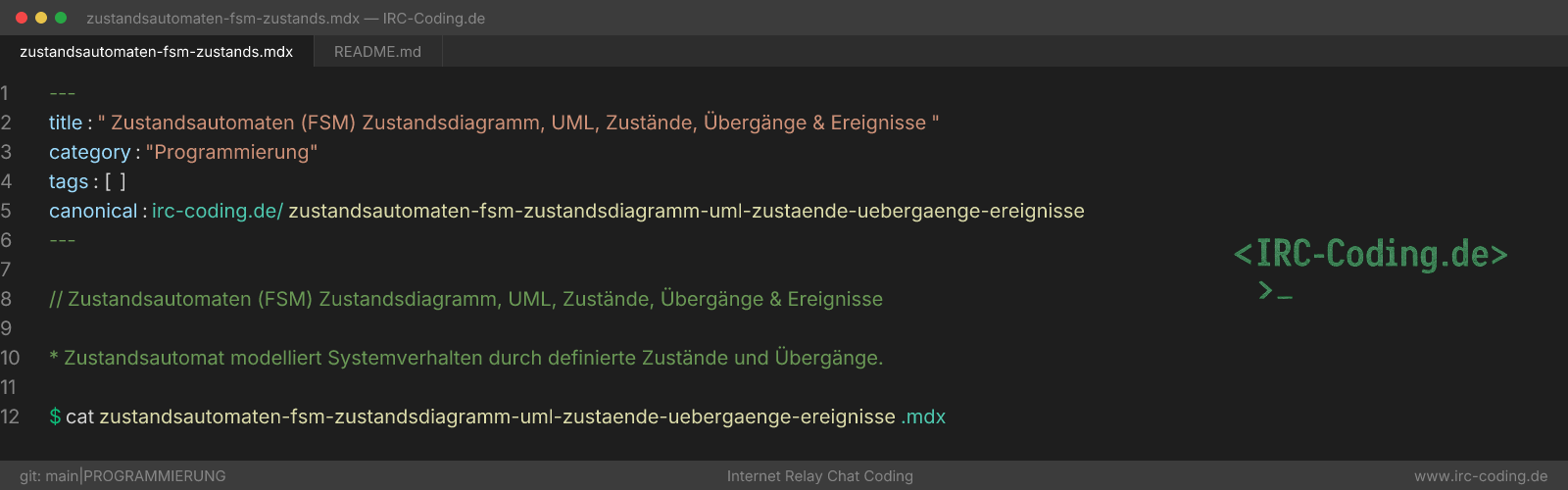Click the red close window button
Image resolution: width=1568 pixels, height=490 pixels.
(22, 18)
